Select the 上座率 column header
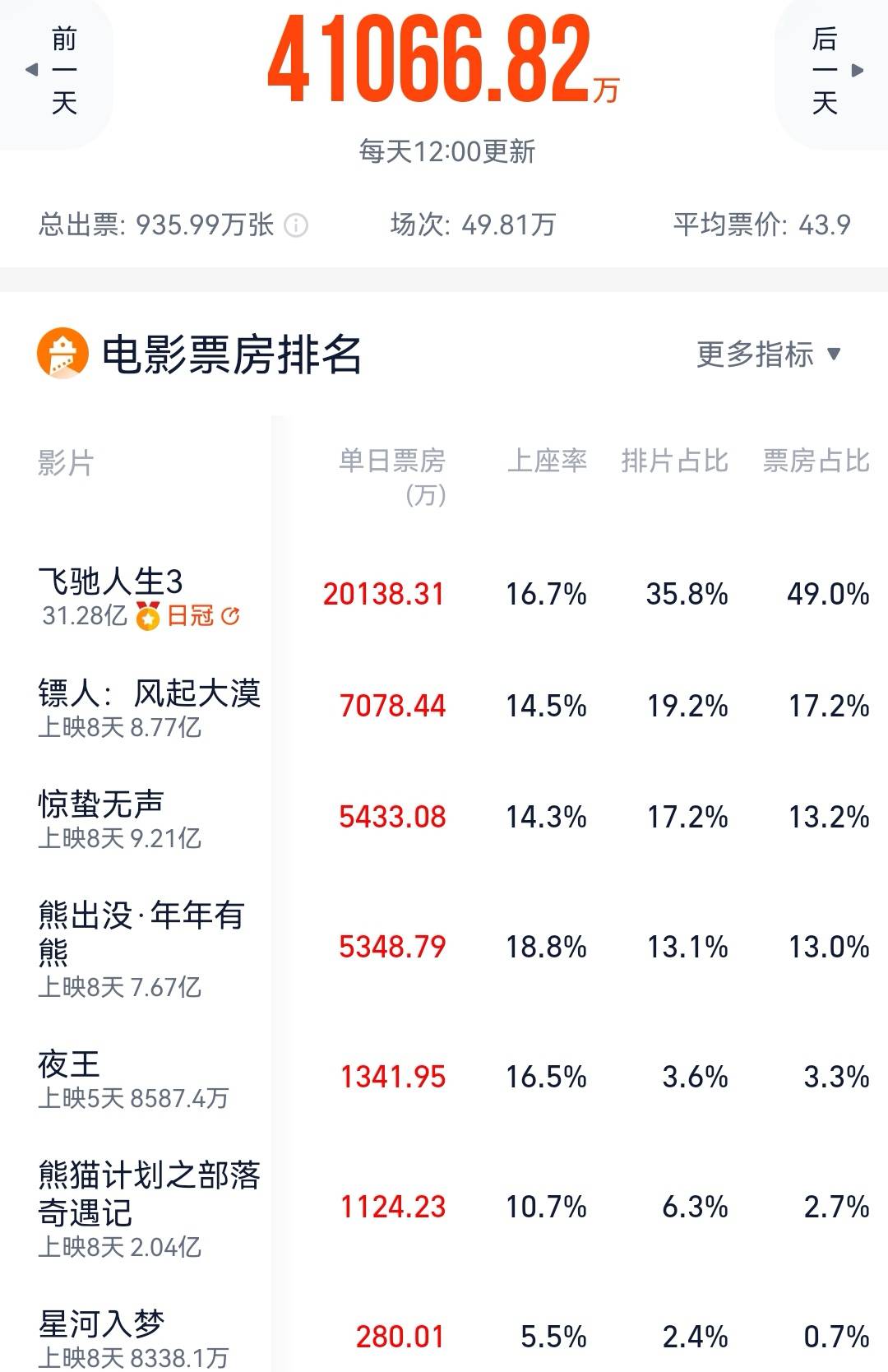This screenshot has width=888, height=1372. 547,461
